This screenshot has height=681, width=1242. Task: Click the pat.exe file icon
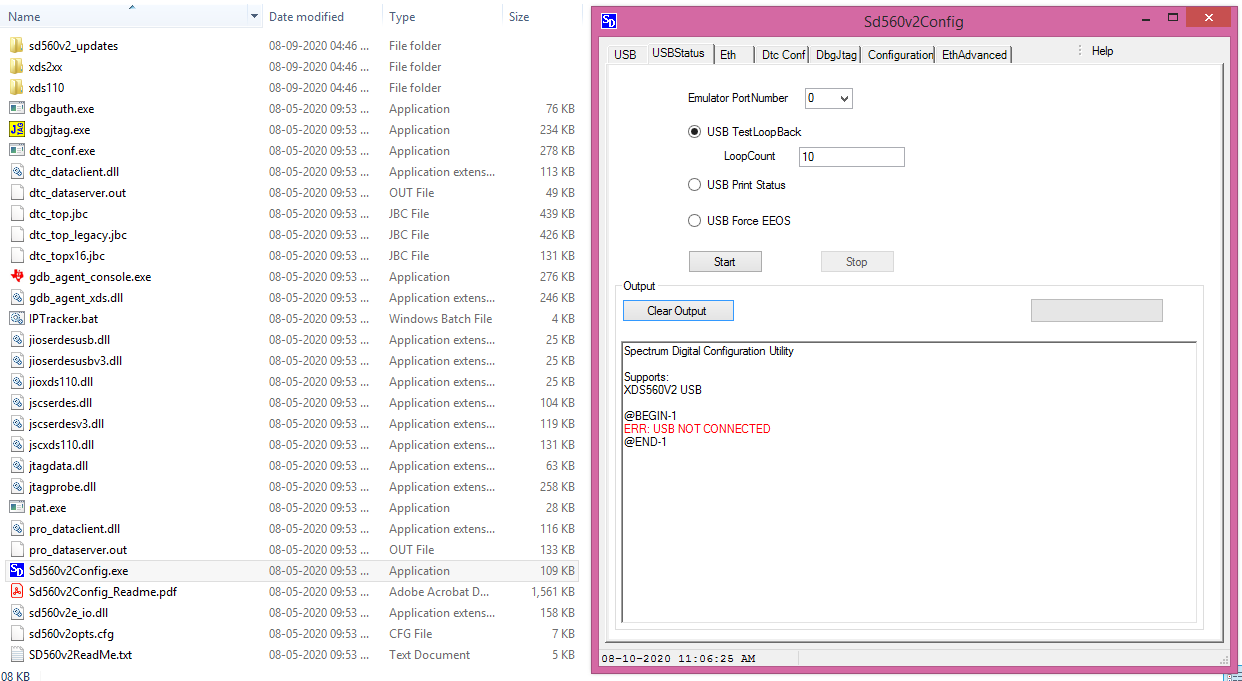pos(16,508)
